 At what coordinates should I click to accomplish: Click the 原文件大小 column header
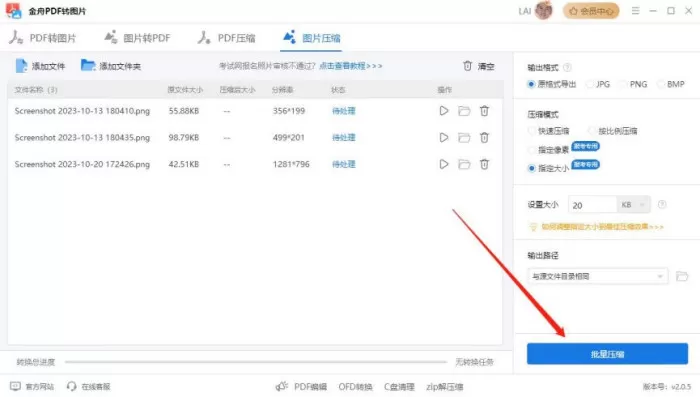point(185,90)
